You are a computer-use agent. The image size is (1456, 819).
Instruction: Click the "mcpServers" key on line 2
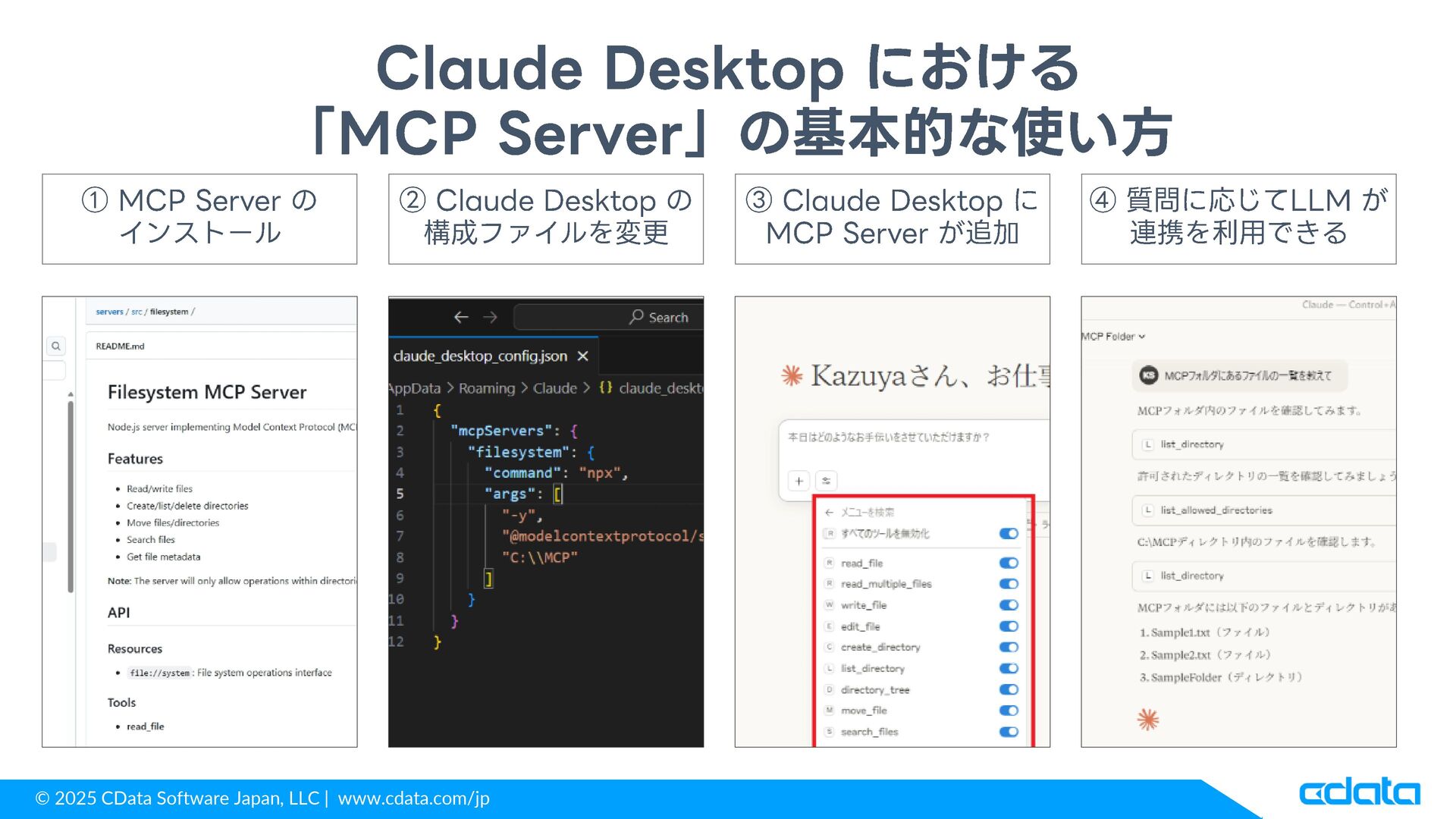point(501,431)
